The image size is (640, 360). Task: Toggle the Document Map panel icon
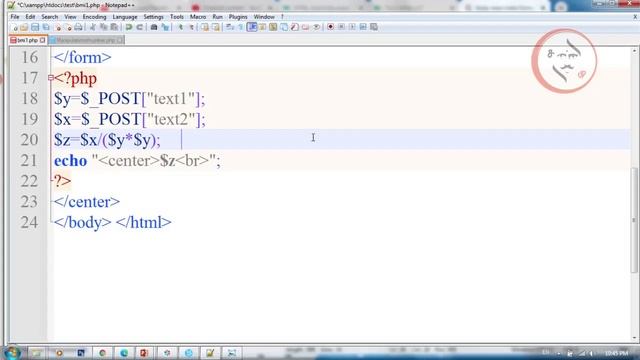click(x=273, y=27)
